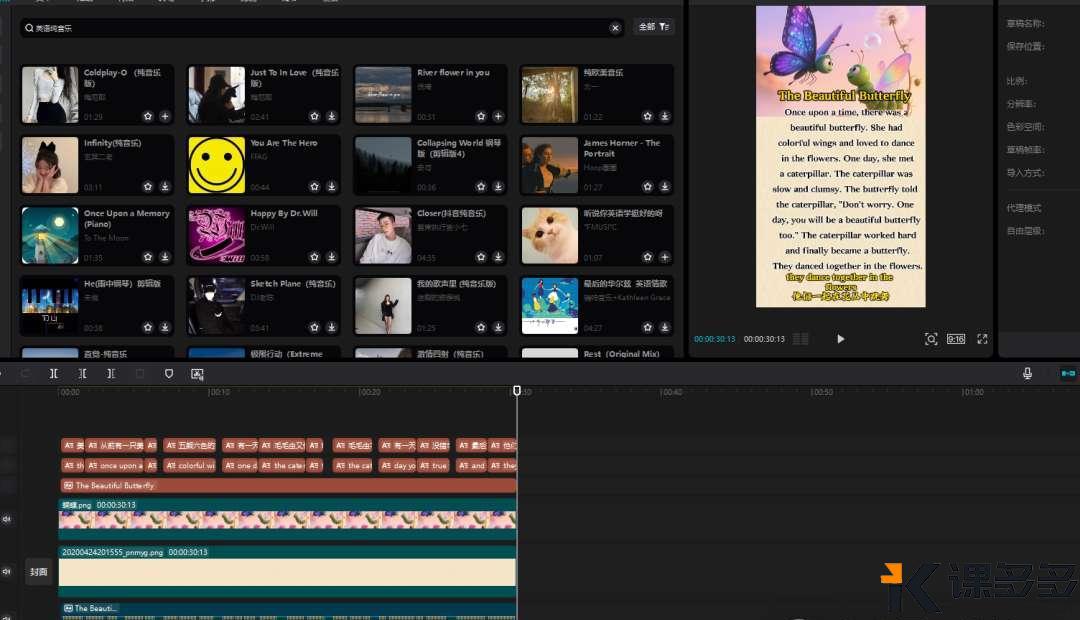
Task: Click the delete-right trim tool icon
Action: (x=111, y=373)
